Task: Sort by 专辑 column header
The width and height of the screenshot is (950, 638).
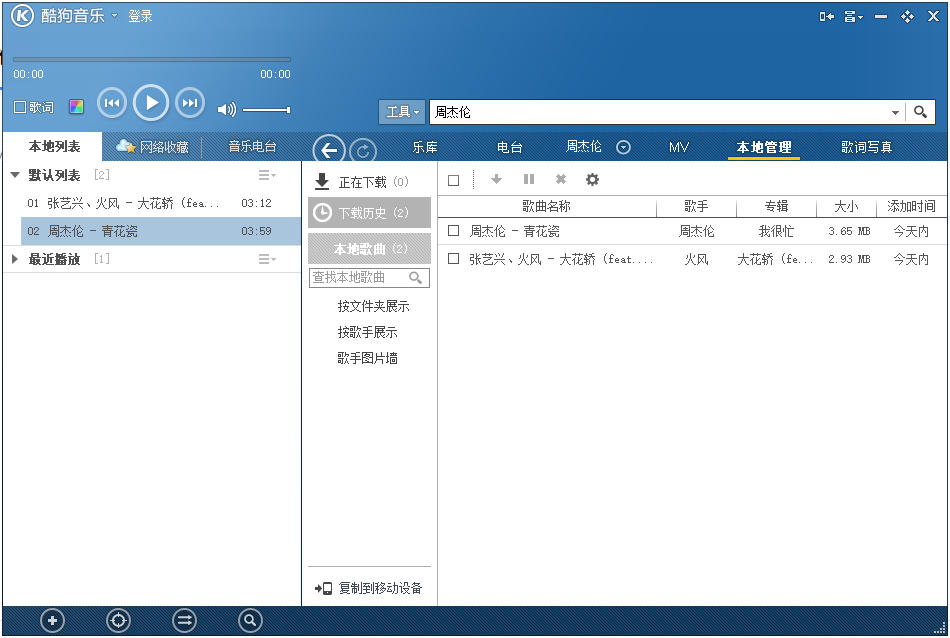Action: pos(776,206)
